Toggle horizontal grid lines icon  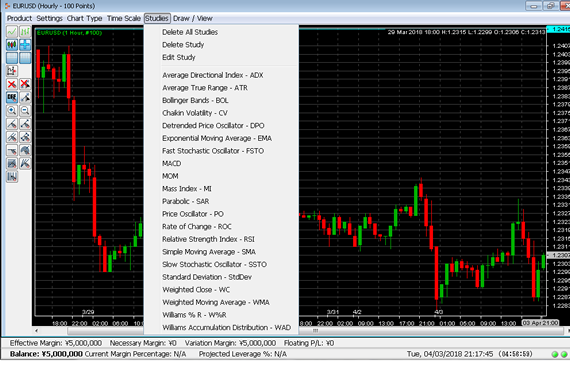click(12, 58)
